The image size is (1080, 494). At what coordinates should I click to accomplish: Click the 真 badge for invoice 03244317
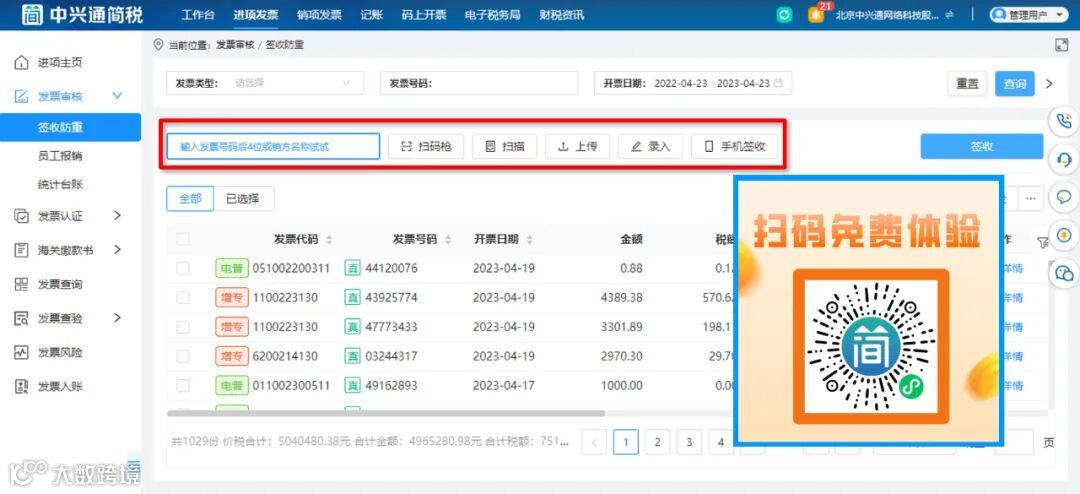click(353, 356)
